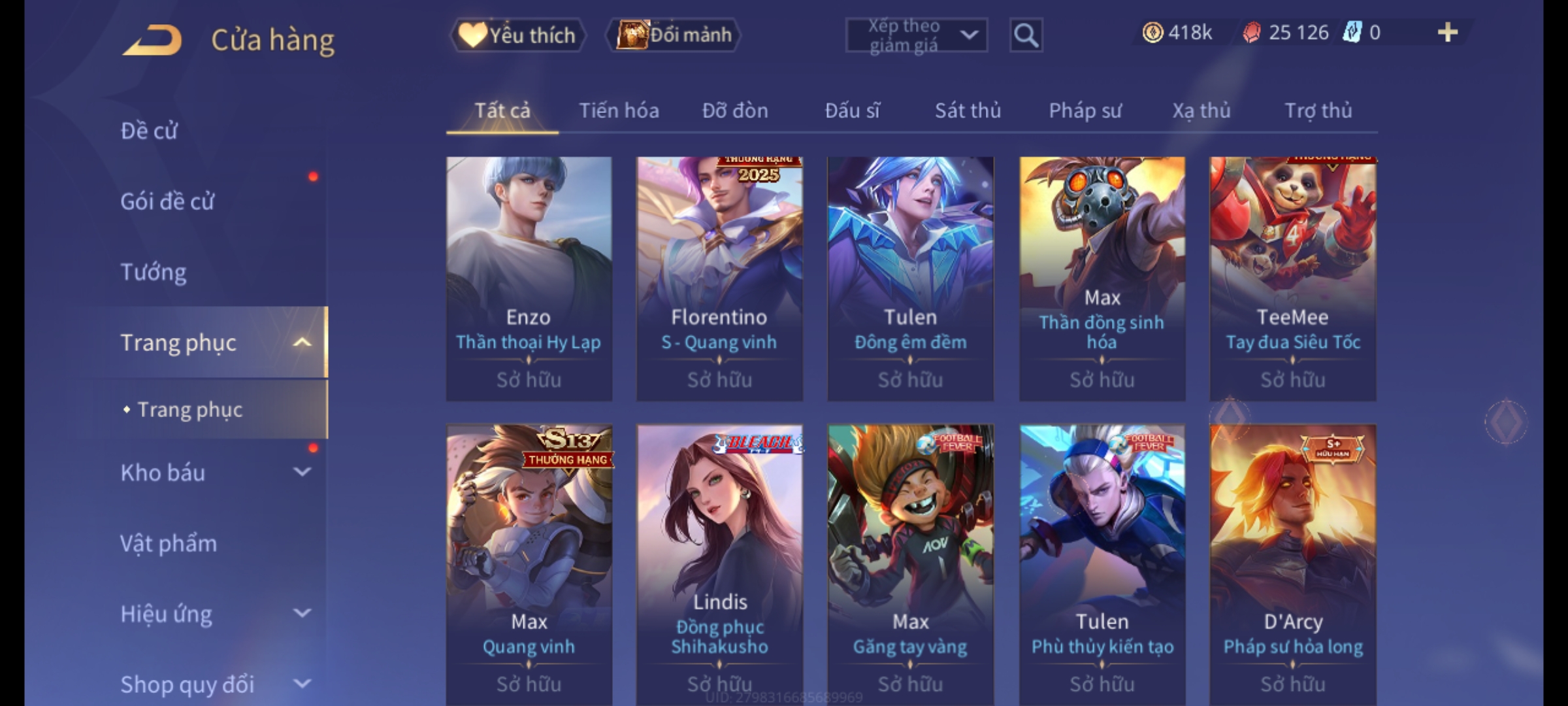Expand the Kho báu sidebar section
Image resolution: width=1568 pixels, height=706 pixels.
click(302, 472)
